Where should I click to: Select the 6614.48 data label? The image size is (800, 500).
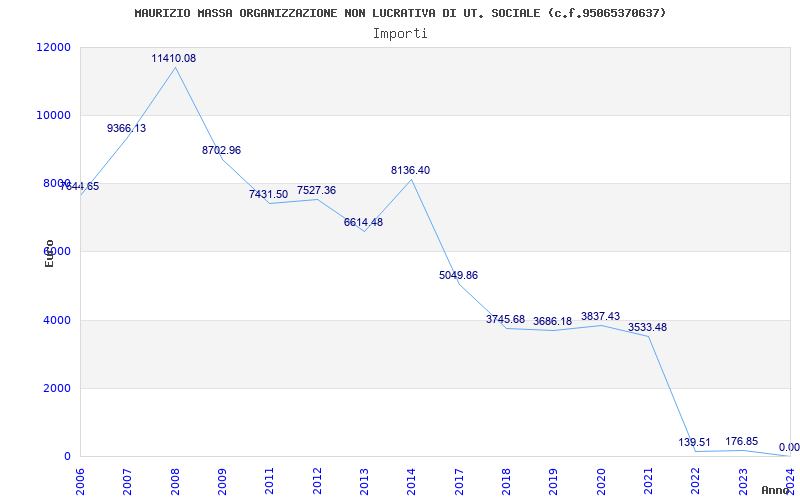tap(363, 223)
